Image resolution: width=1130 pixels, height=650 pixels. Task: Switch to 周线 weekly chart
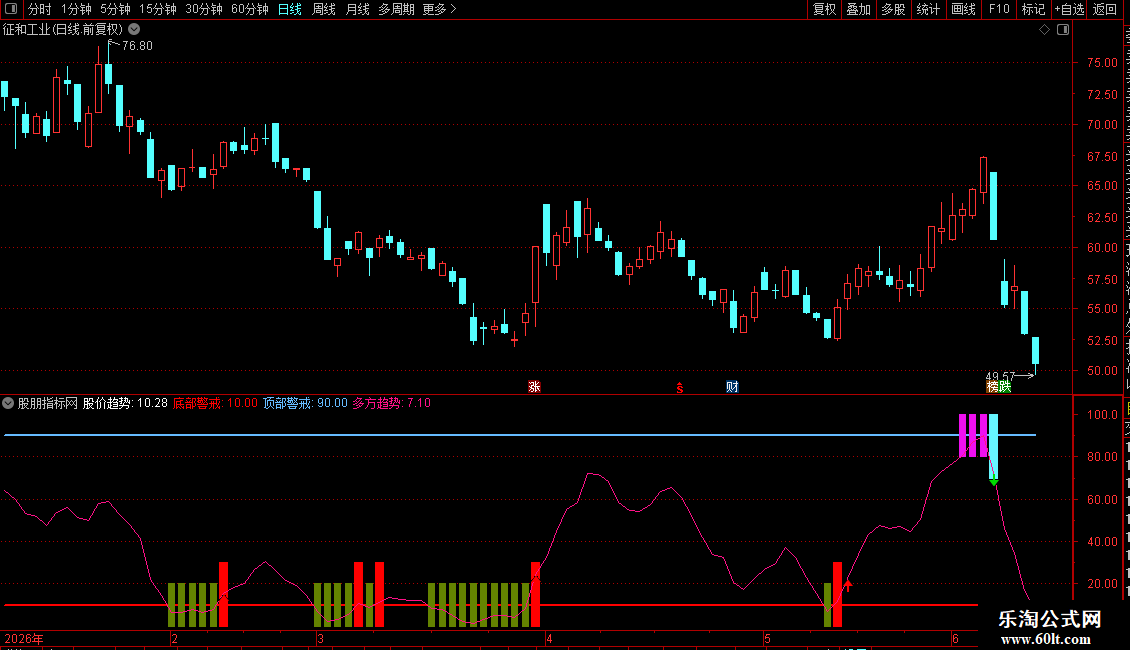324,9
